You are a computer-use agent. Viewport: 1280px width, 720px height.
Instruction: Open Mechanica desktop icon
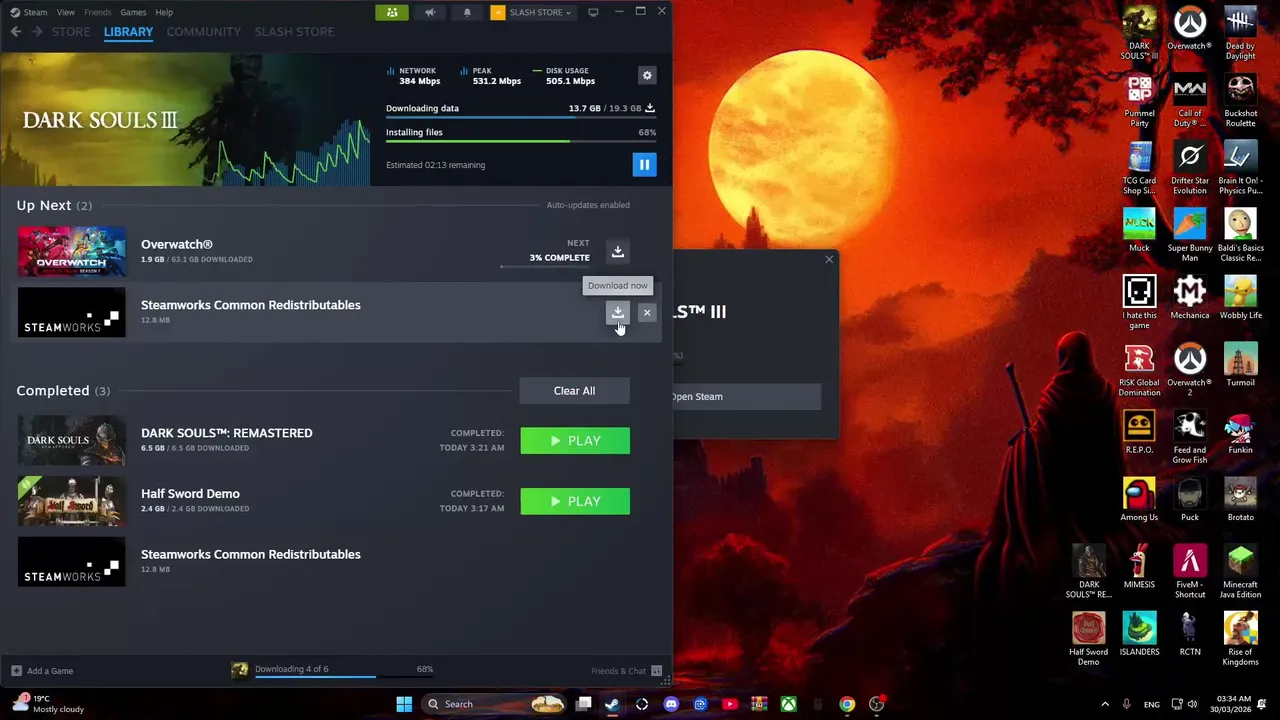1190,296
